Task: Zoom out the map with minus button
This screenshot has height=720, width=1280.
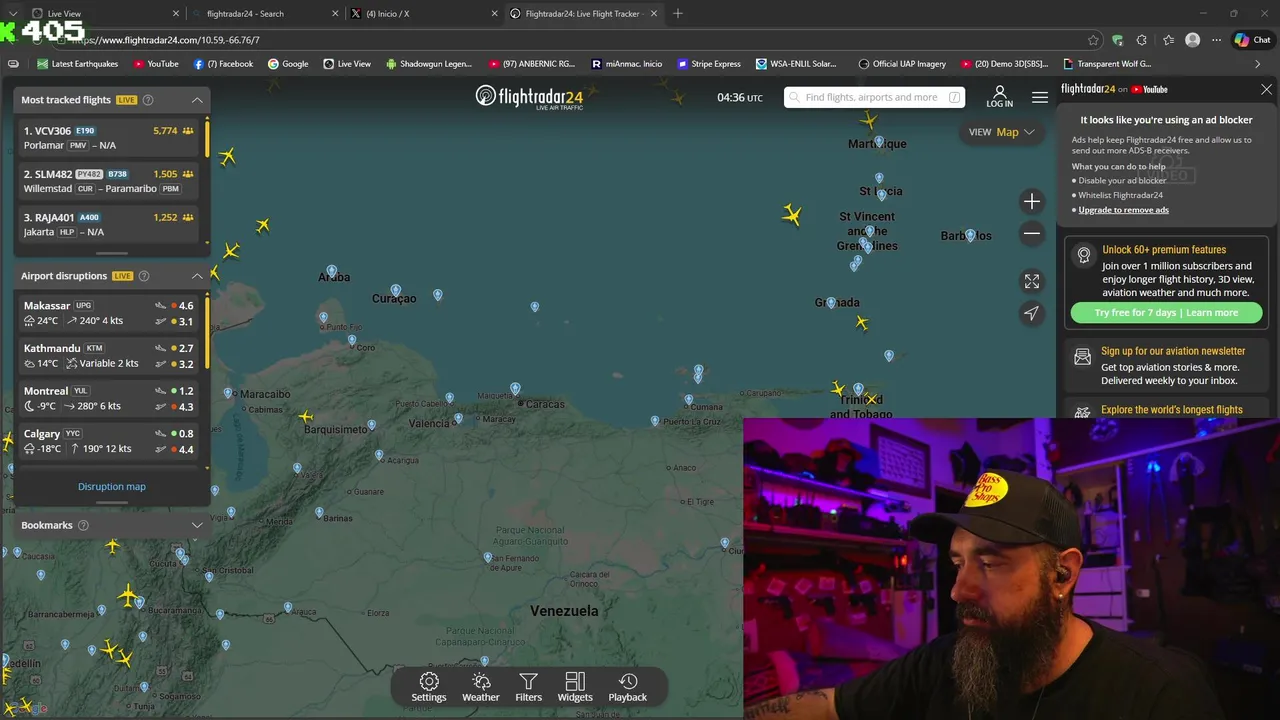Action: point(1032,233)
